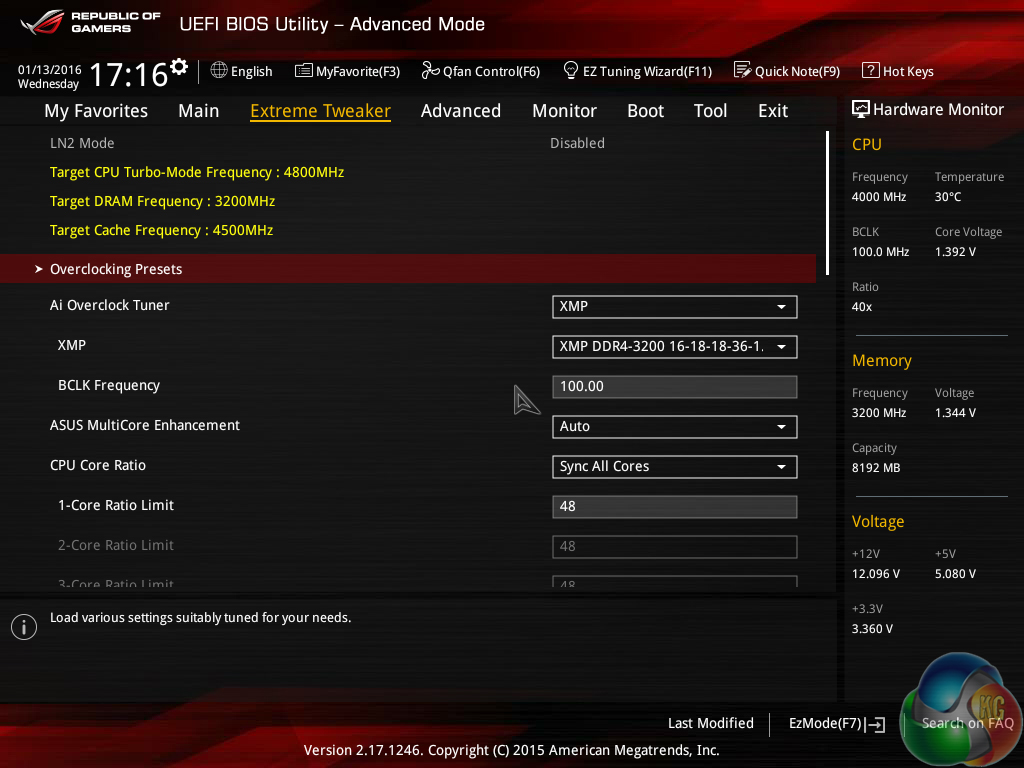Click the 01/13/2016 date text
Screen dimensions: 1024x768
coord(50,70)
